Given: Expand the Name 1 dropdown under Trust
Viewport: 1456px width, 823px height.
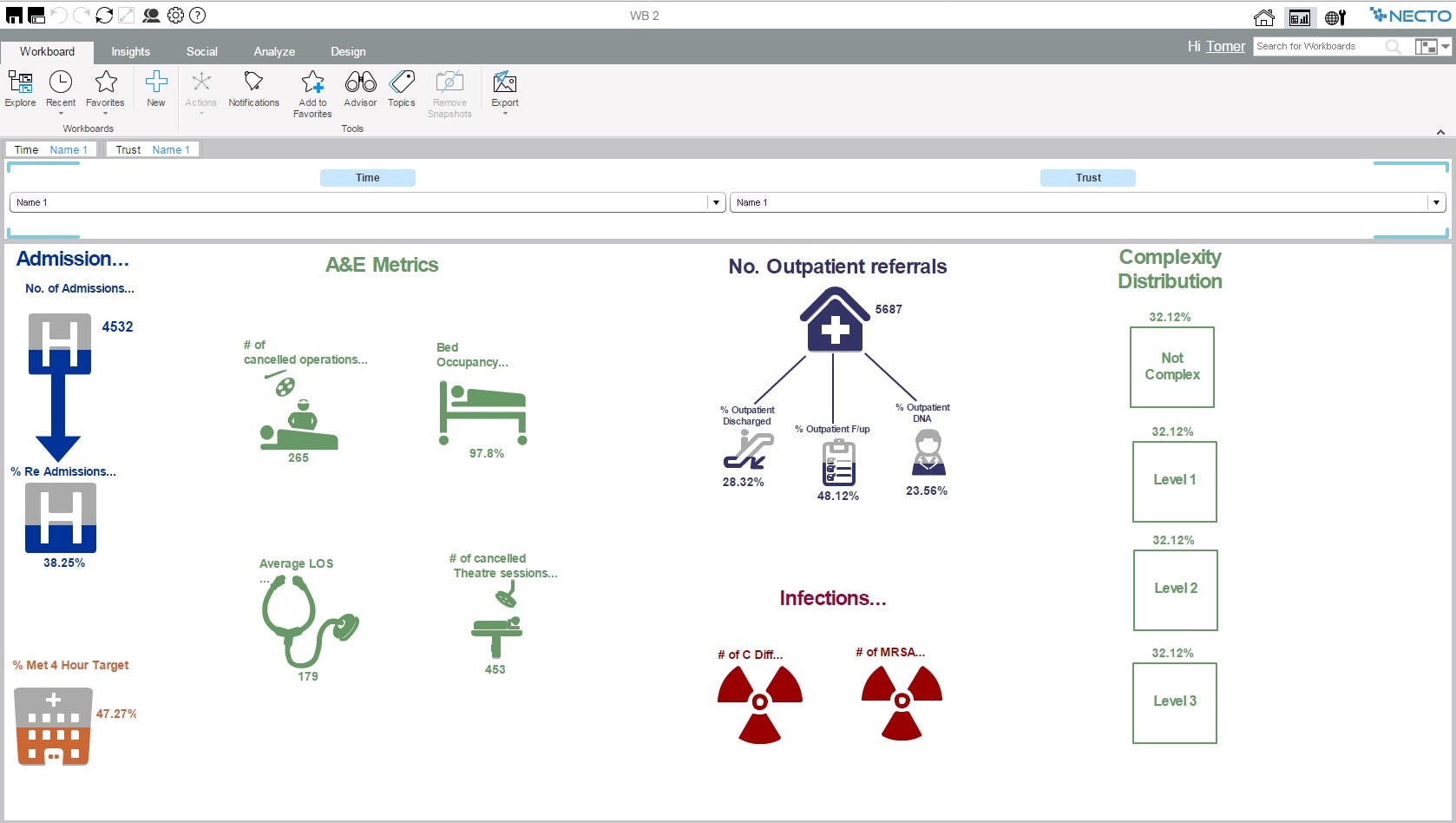Looking at the screenshot, I should 1434,202.
